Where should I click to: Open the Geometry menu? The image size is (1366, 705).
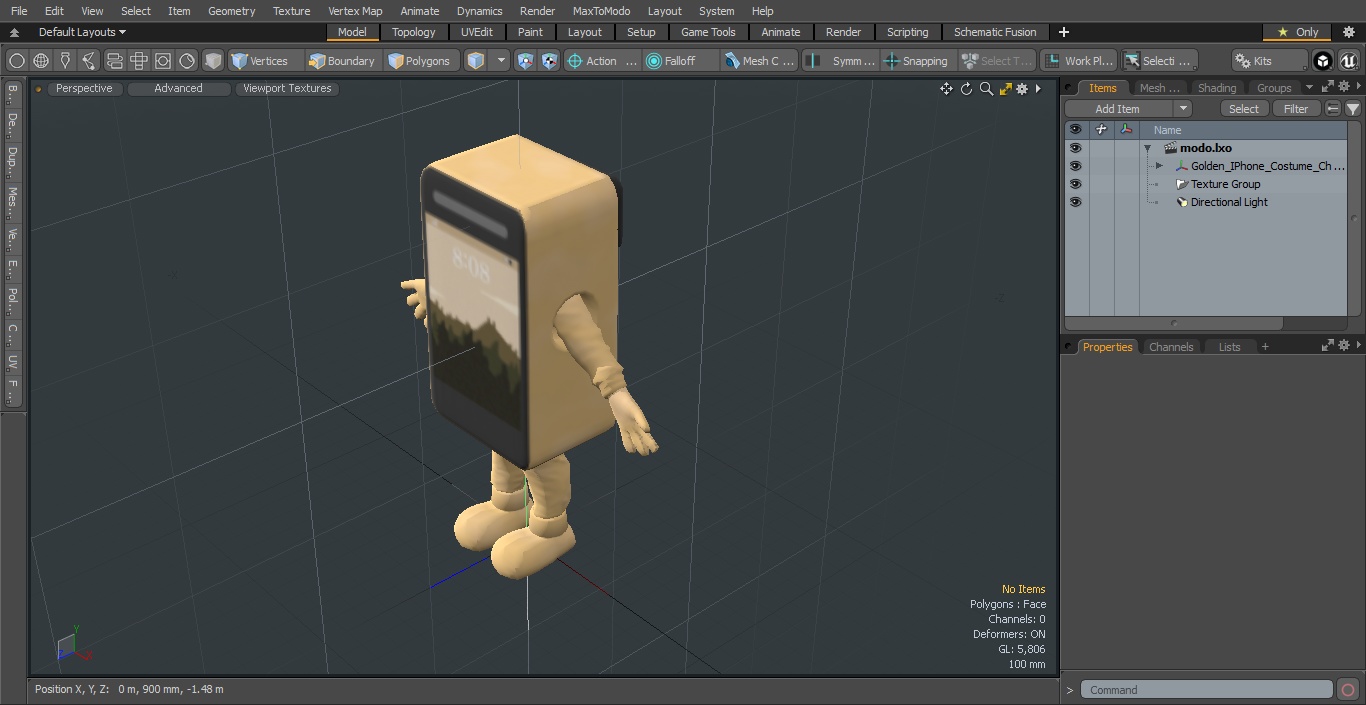[231, 11]
